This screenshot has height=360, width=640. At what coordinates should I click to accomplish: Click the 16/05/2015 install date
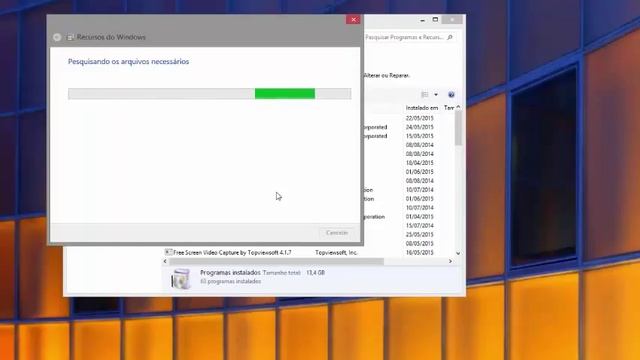pyautogui.click(x=420, y=253)
